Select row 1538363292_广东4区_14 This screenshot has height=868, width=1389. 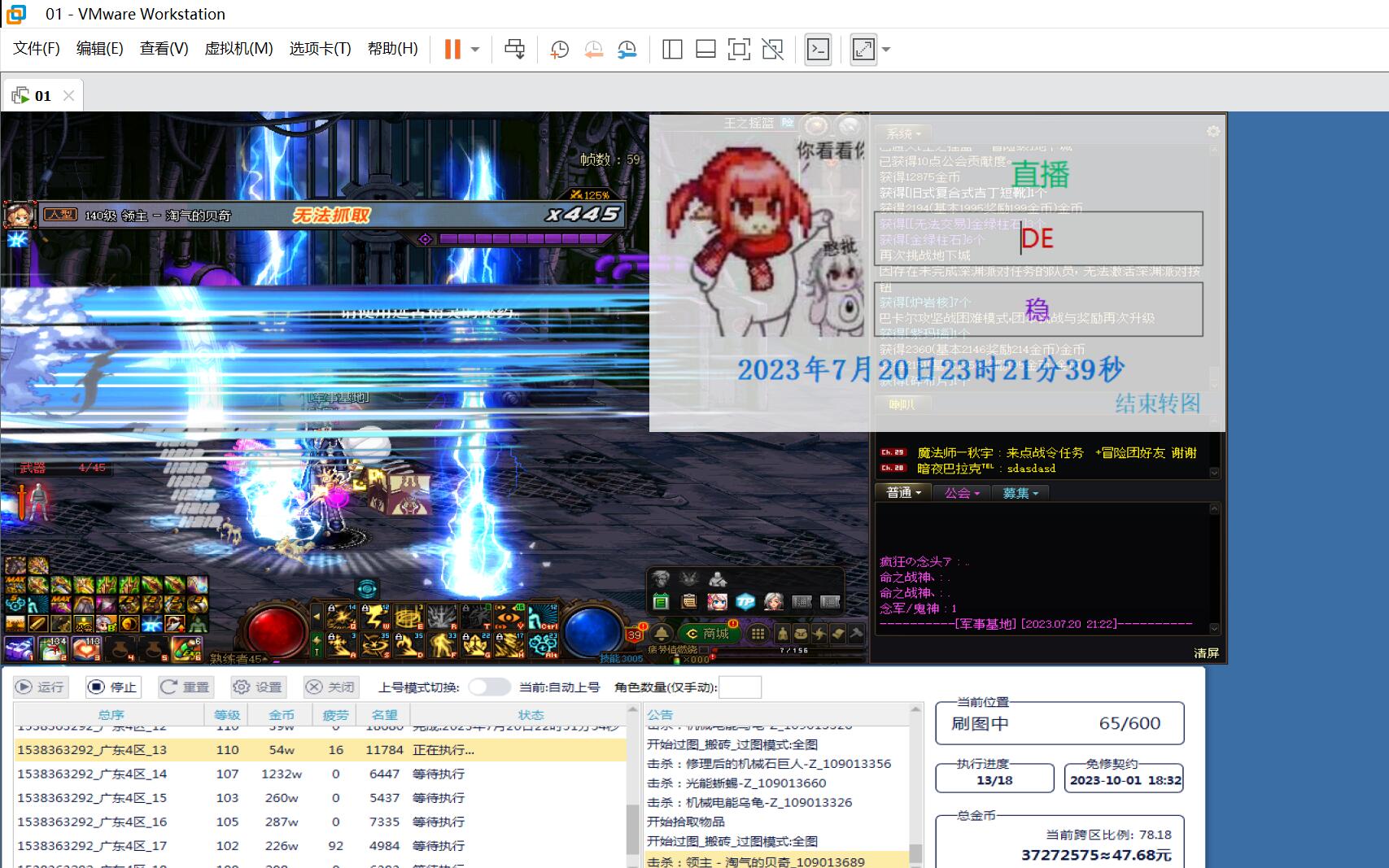click(321, 774)
